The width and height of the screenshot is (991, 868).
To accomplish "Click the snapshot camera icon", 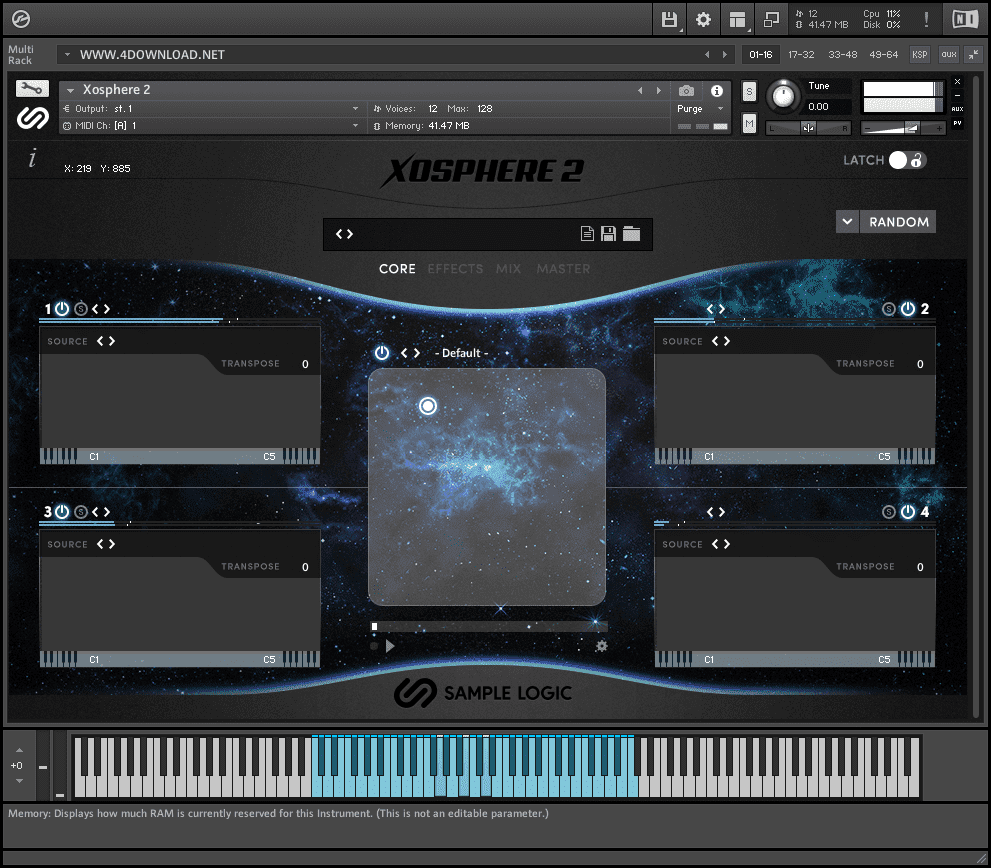I will pos(686,91).
